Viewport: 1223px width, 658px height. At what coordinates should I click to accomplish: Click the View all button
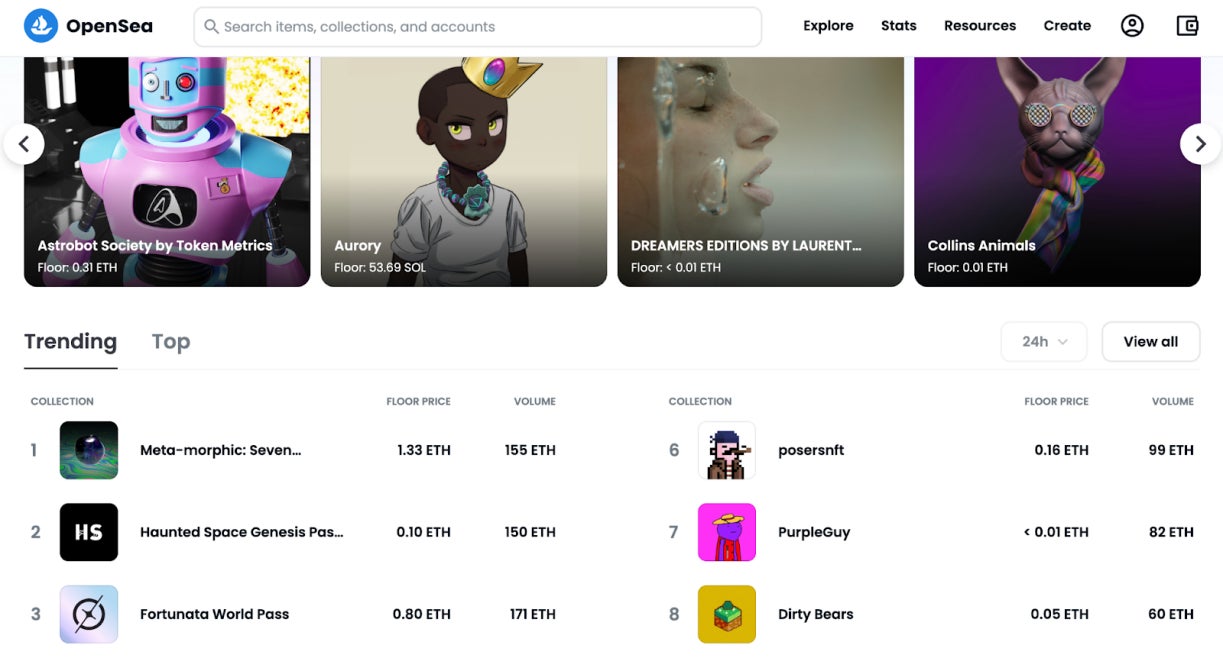[1151, 342]
